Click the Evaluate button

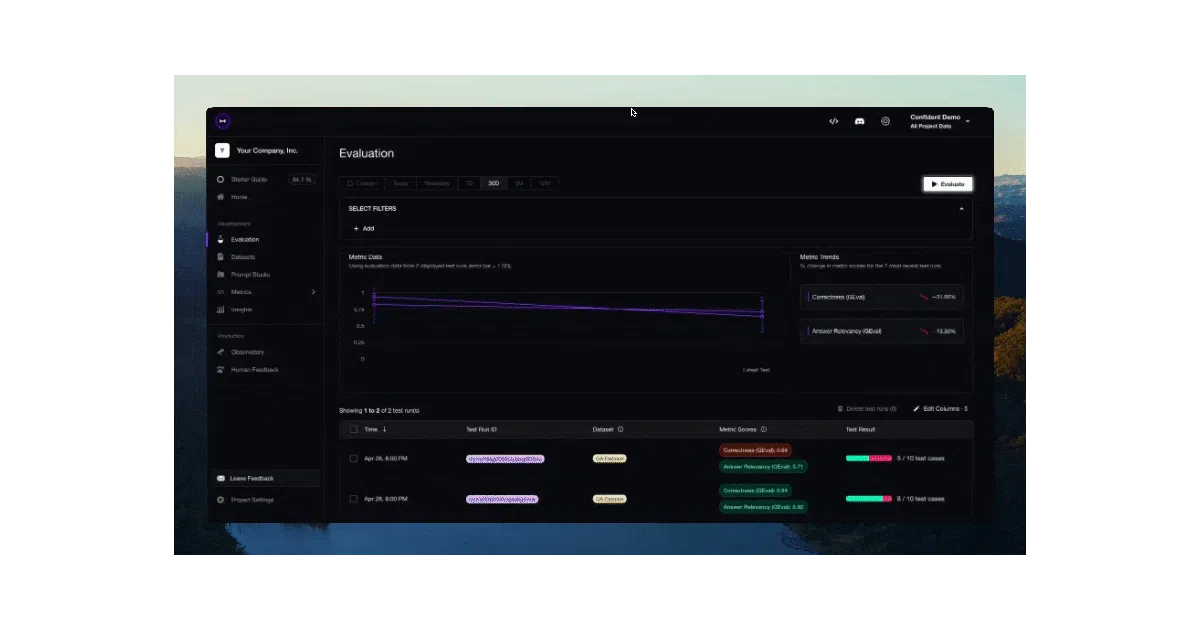(x=947, y=184)
